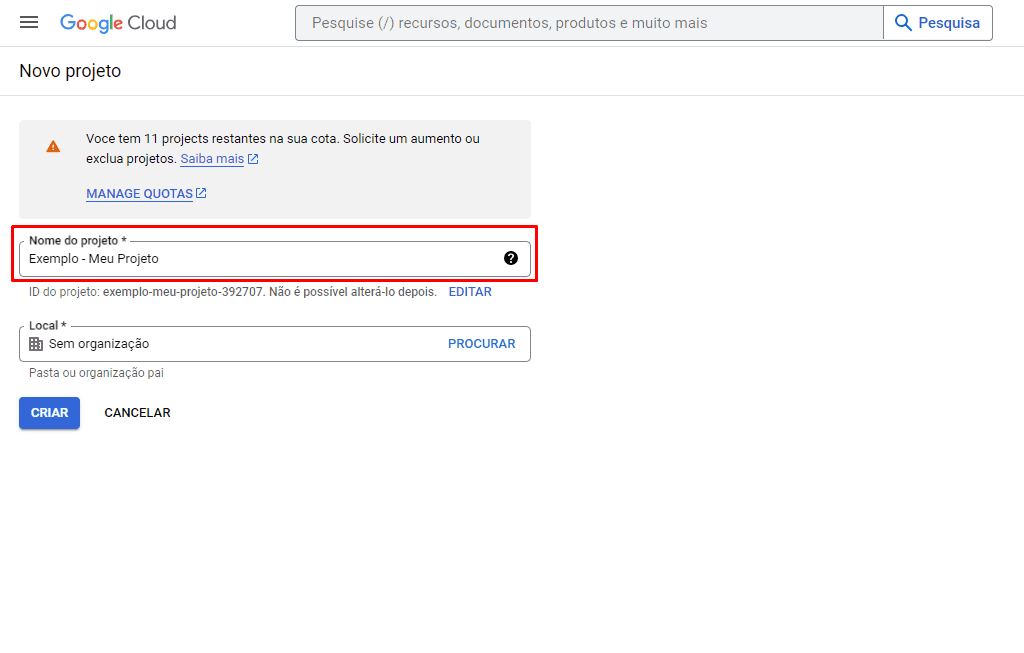Click the external link icon beside Saiba mais

[253, 159]
